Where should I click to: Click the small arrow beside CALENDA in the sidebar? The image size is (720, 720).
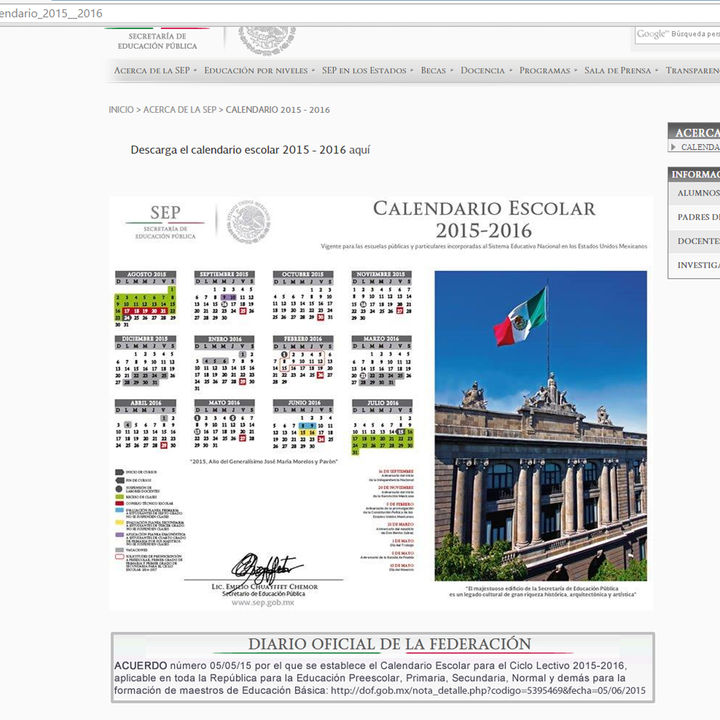click(674, 147)
